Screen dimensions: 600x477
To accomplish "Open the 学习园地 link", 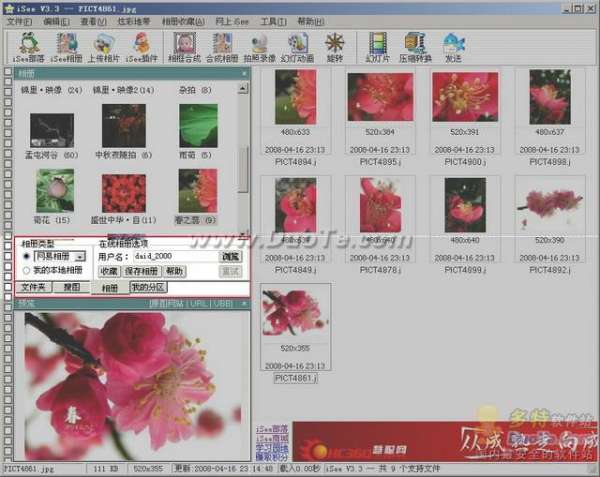I will point(272,448).
